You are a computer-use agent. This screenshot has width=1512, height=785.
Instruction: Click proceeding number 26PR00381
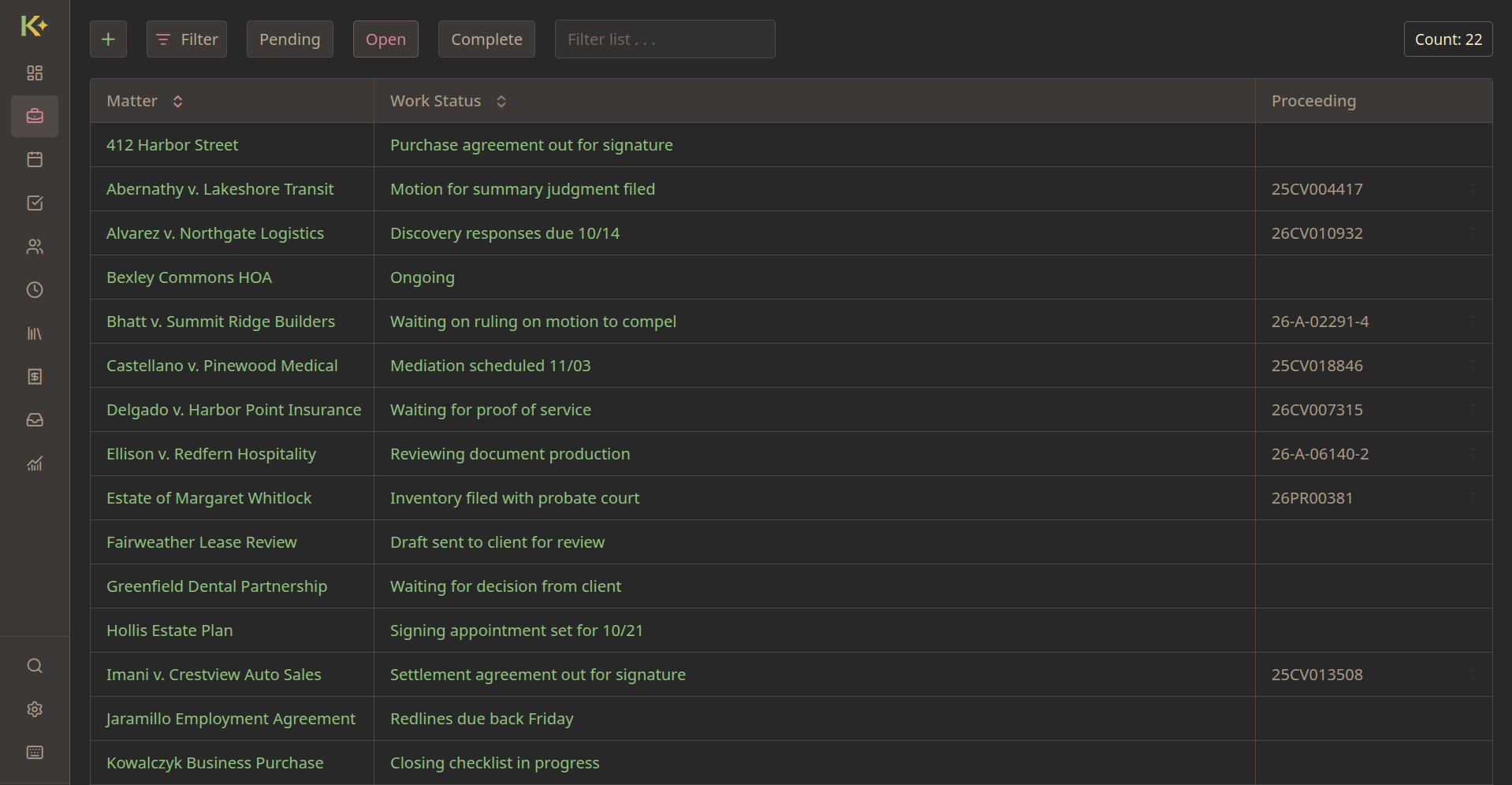(1312, 498)
